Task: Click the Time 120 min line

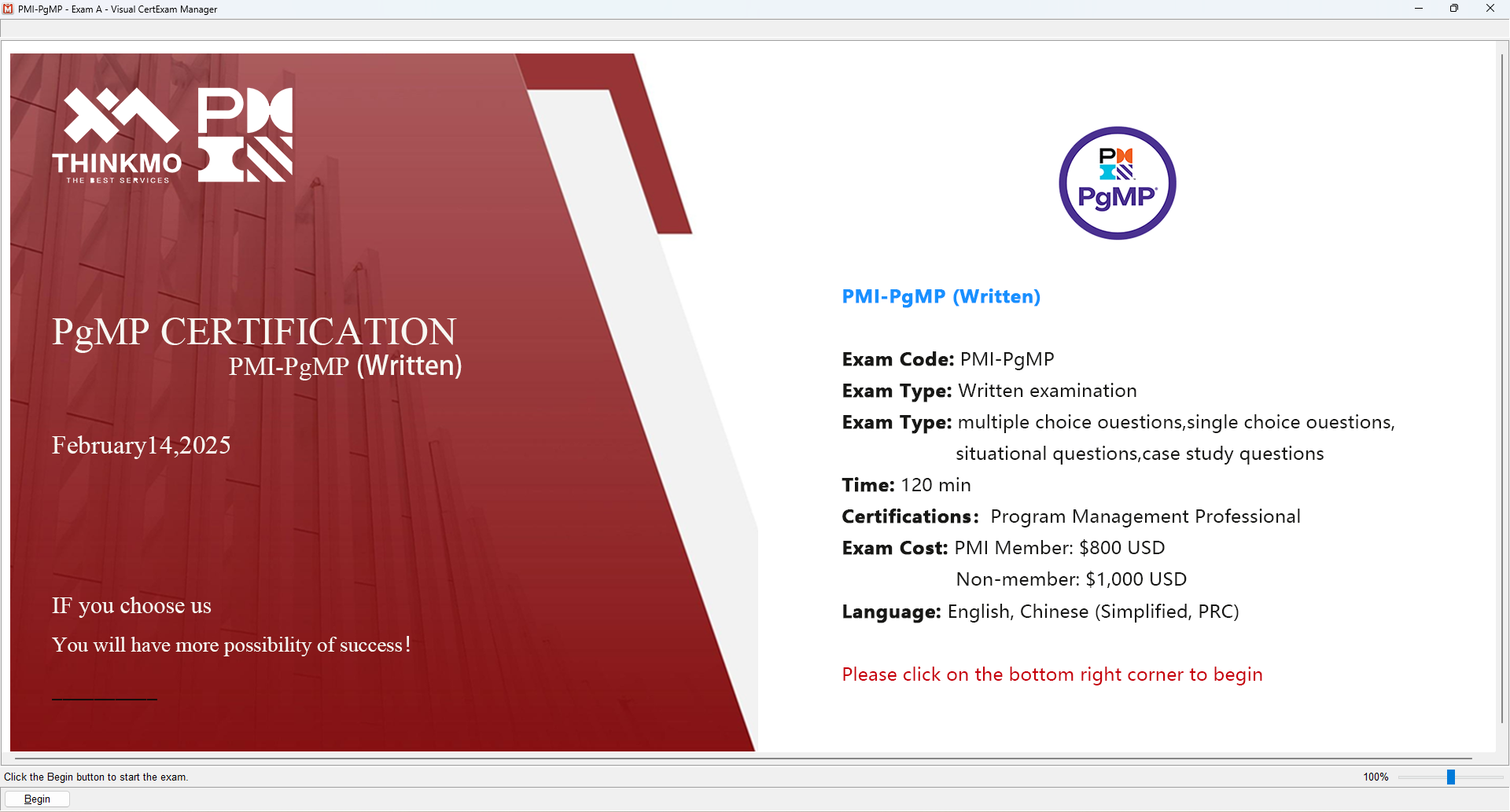Action: coord(906,485)
